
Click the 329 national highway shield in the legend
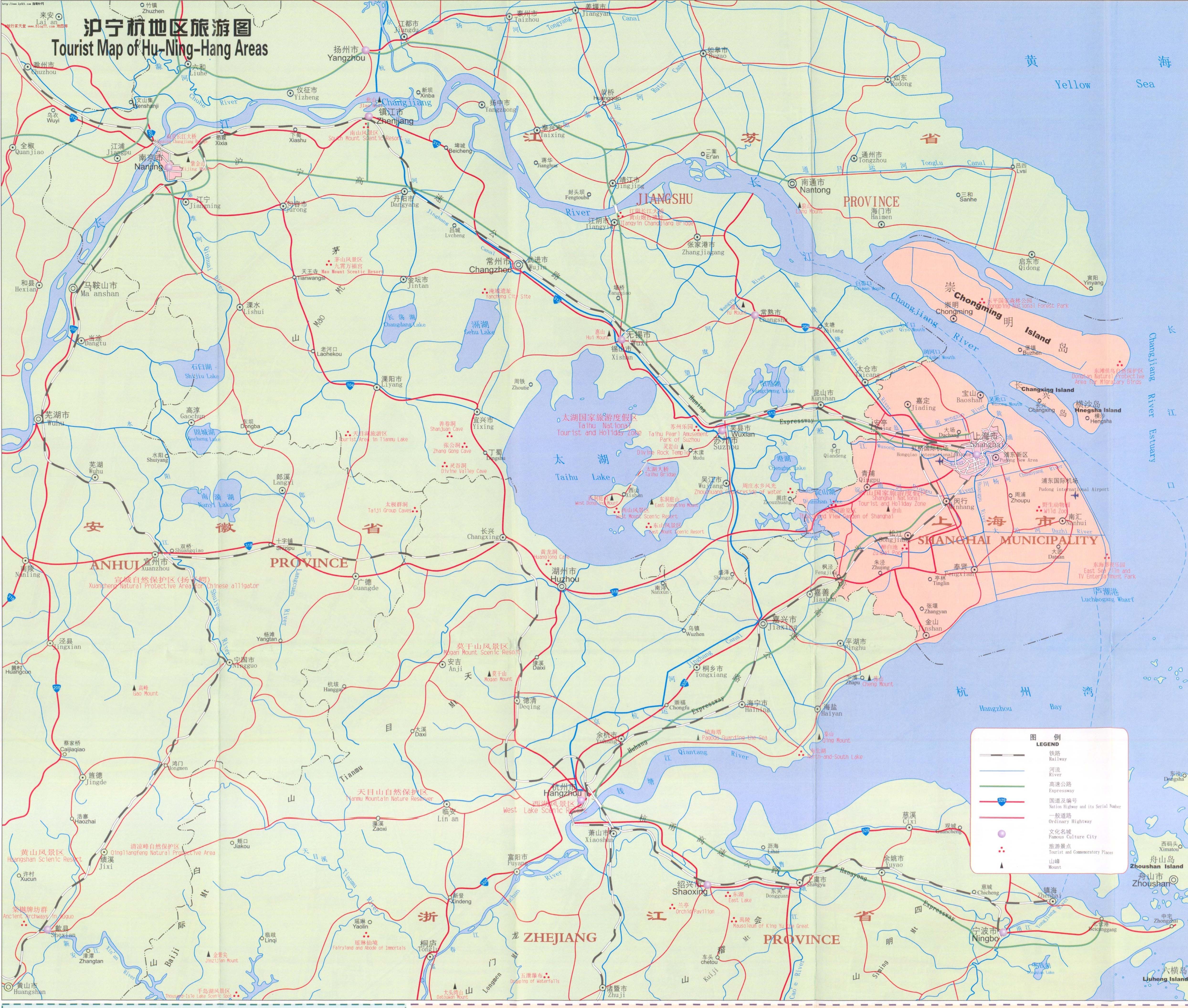[x=1002, y=802]
